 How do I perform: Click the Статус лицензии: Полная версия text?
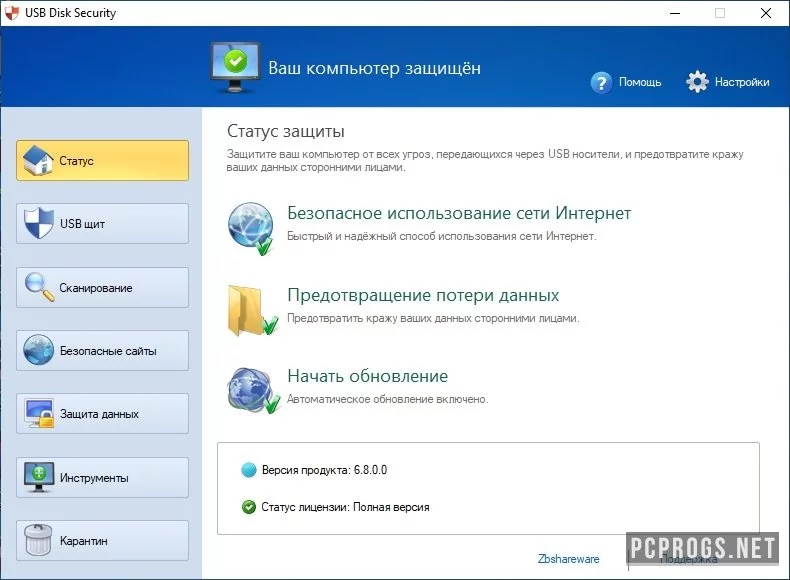pyautogui.click(x=345, y=507)
